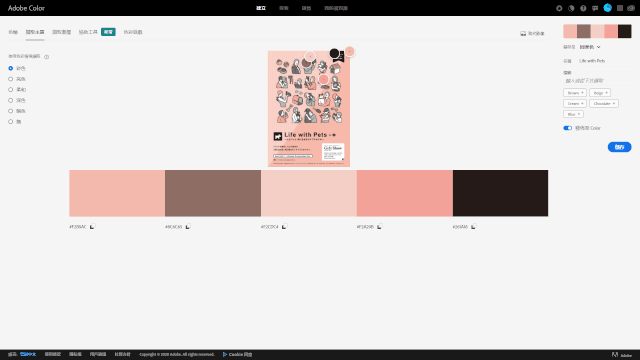Open the Creative Cloud icon in the header
The height and width of the screenshot is (360, 640).
pyautogui.click(x=631, y=8)
